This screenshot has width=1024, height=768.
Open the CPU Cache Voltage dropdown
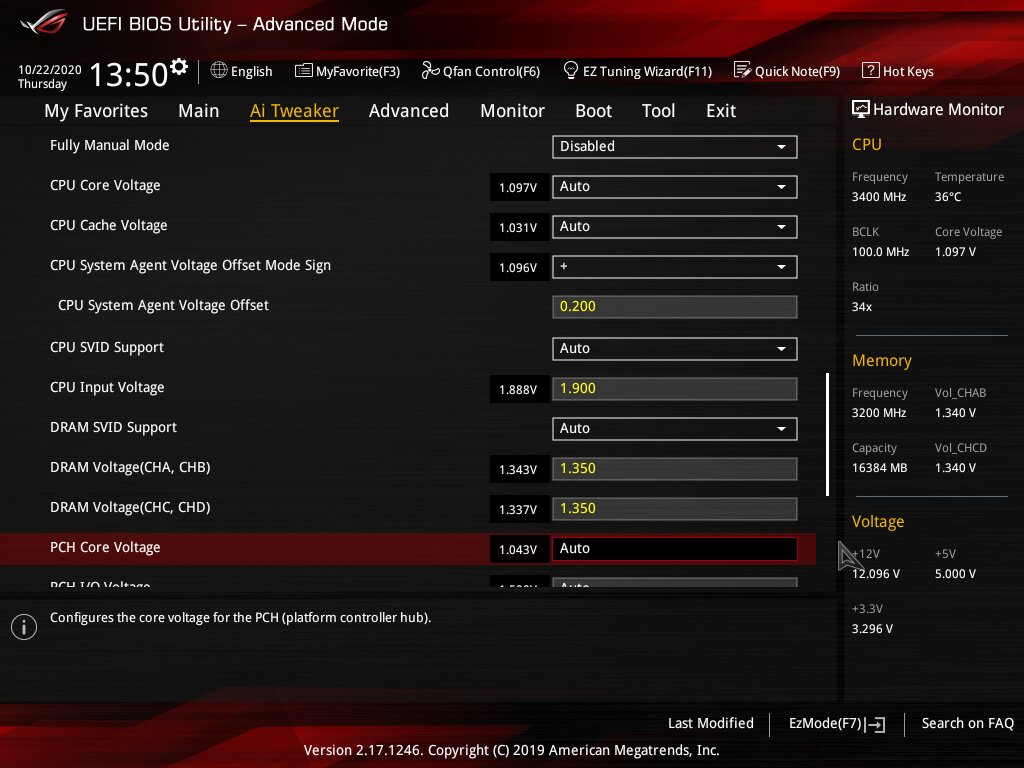674,227
